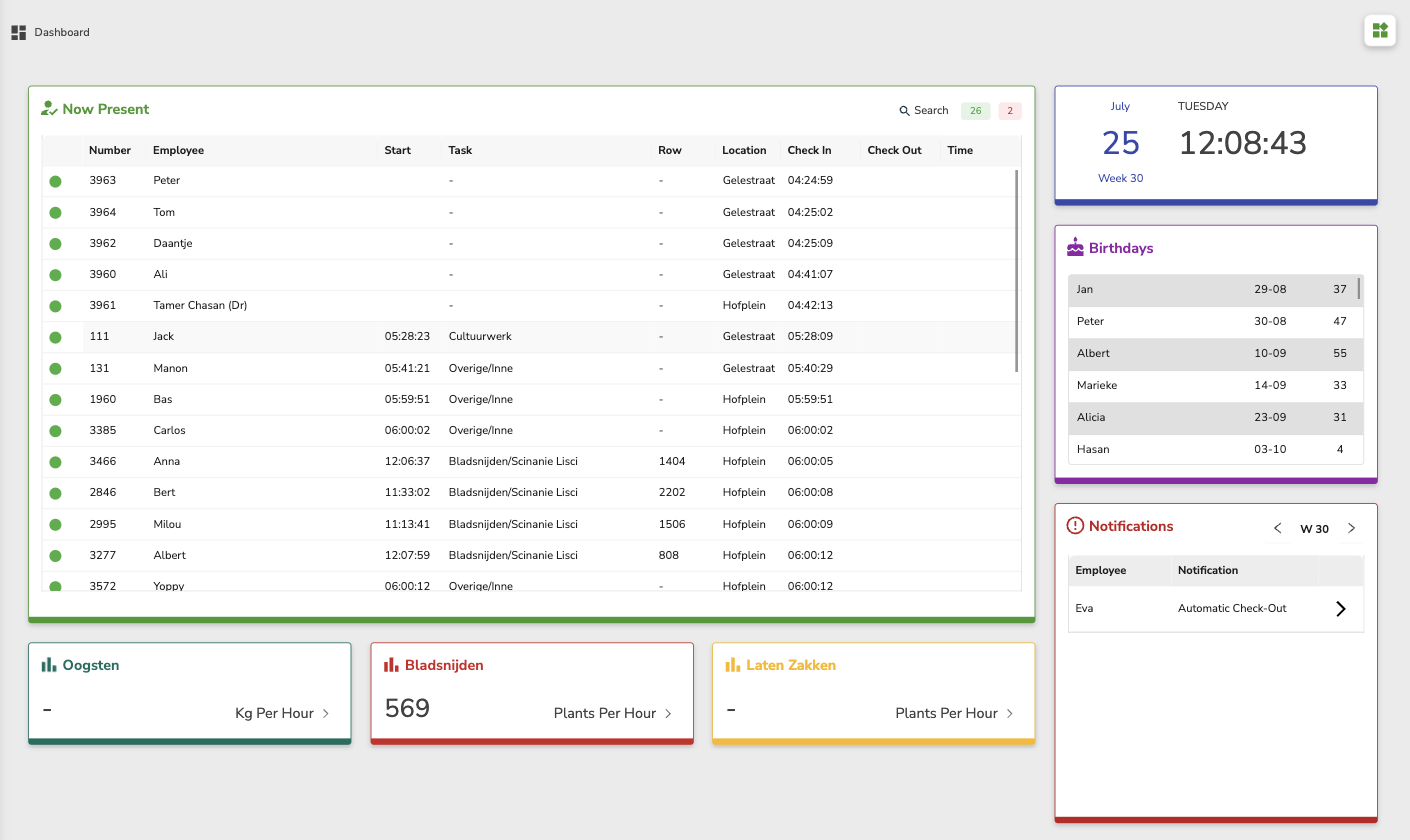This screenshot has height=840, width=1410.
Task: Click the Employee column header
Action: (x=178, y=150)
